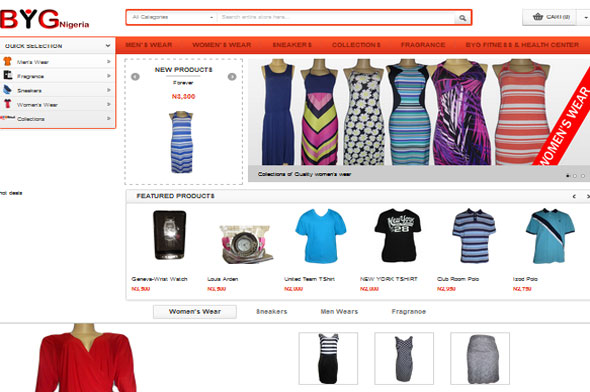The width and height of the screenshot is (590, 392).
Task: Open Men's Wear sidebar link
Action: 33,62
